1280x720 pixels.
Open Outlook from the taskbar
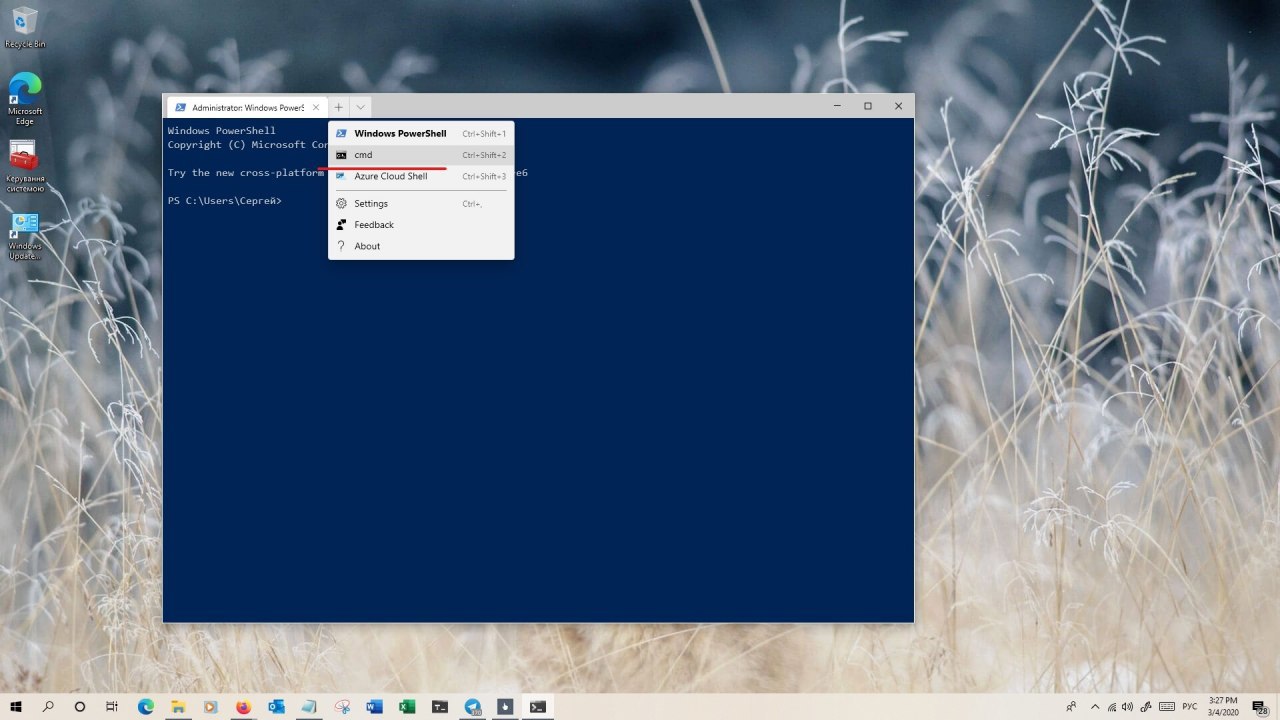[276, 706]
